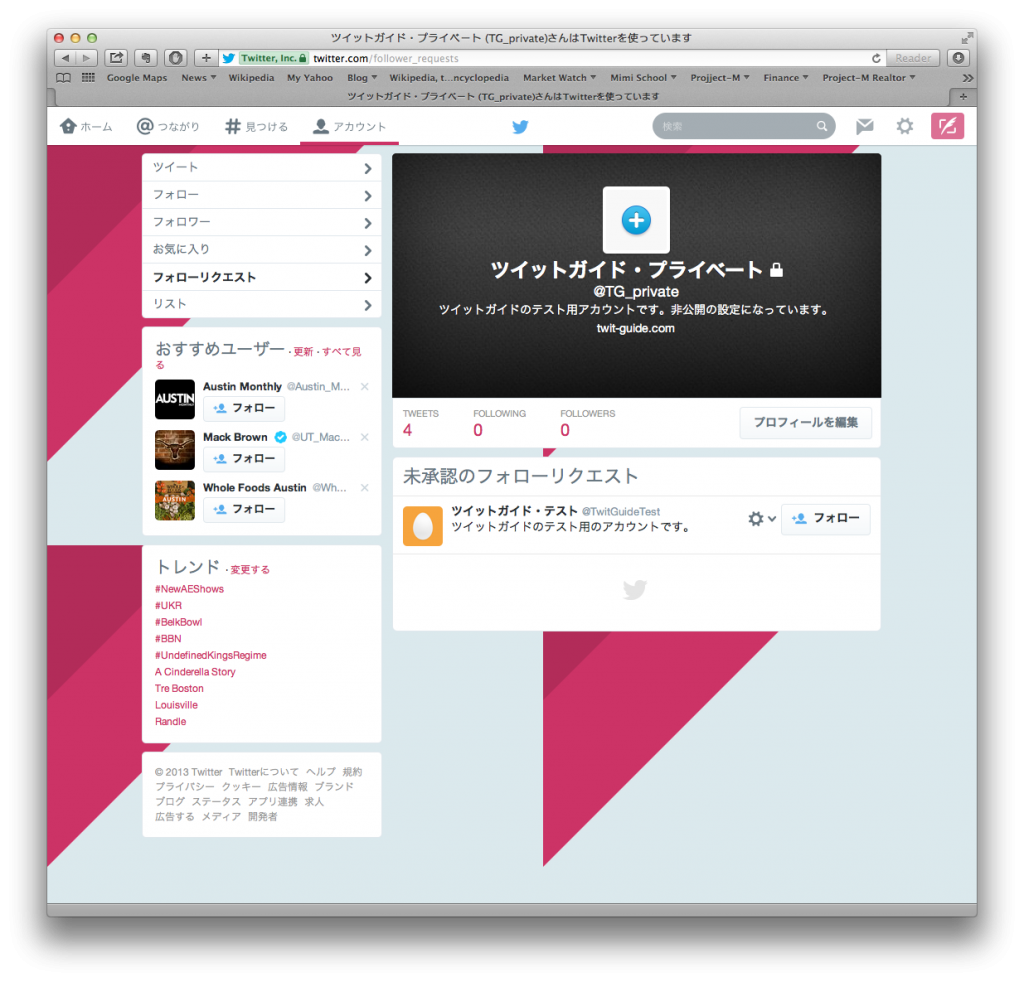This screenshot has height=982, width=1024.
Task: Open News bookmarks dropdown
Action: point(199,78)
